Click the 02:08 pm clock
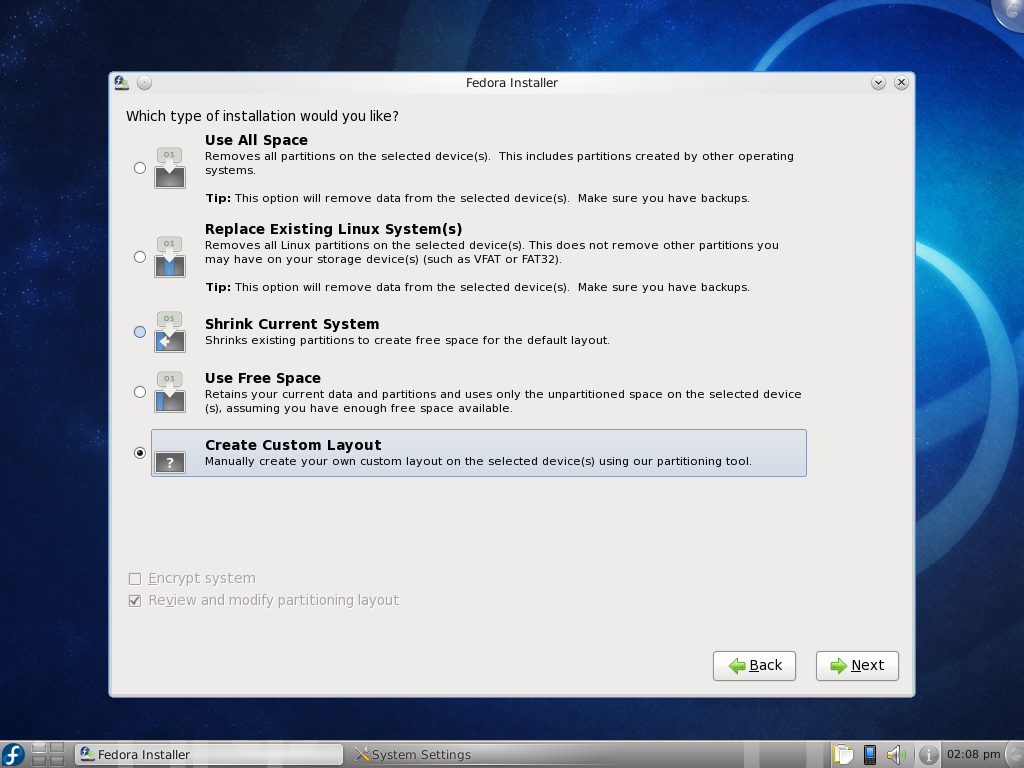Image resolution: width=1024 pixels, height=768 pixels. pos(973,754)
